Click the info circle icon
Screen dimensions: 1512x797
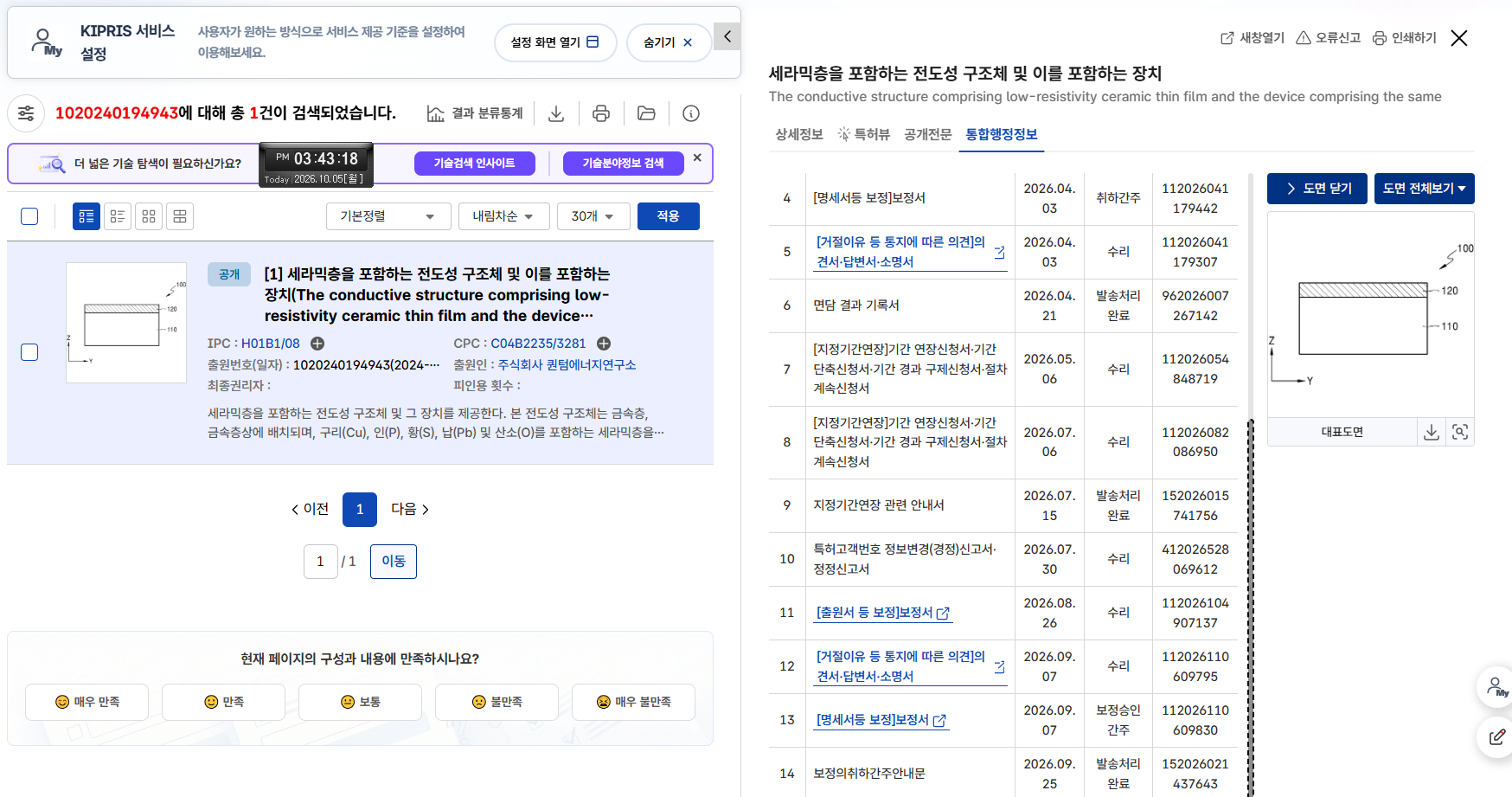point(691,113)
